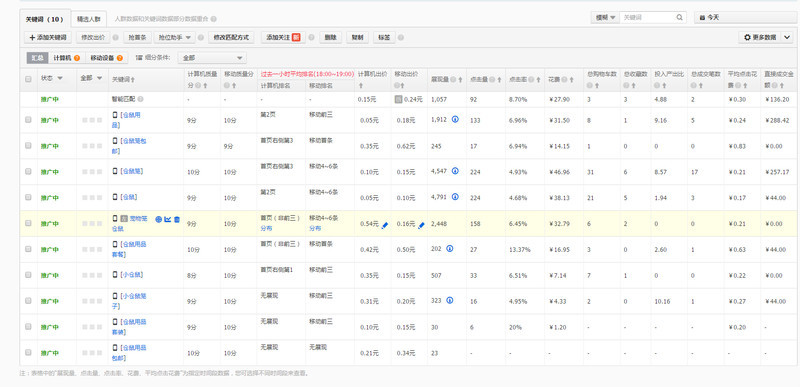Click the help icon after 修改出价
This screenshot has height=387, width=800.
coord(115,37)
